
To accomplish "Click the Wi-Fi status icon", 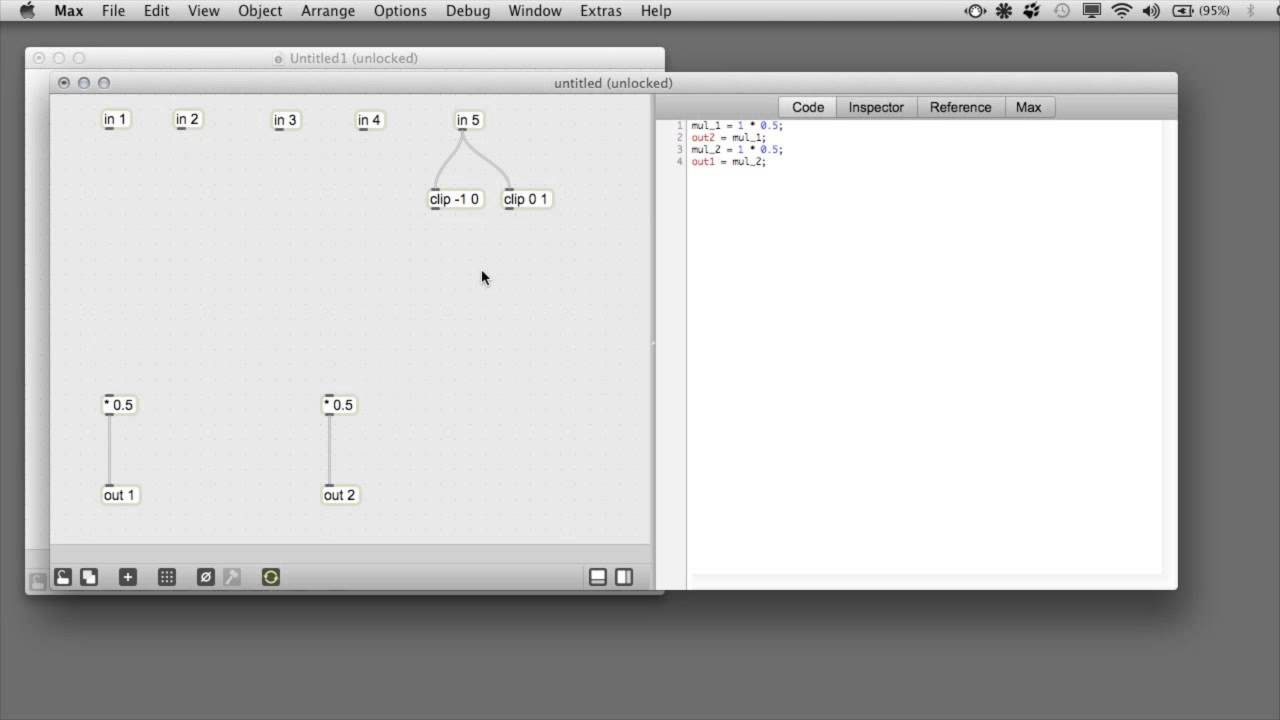I will click(1122, 11).
